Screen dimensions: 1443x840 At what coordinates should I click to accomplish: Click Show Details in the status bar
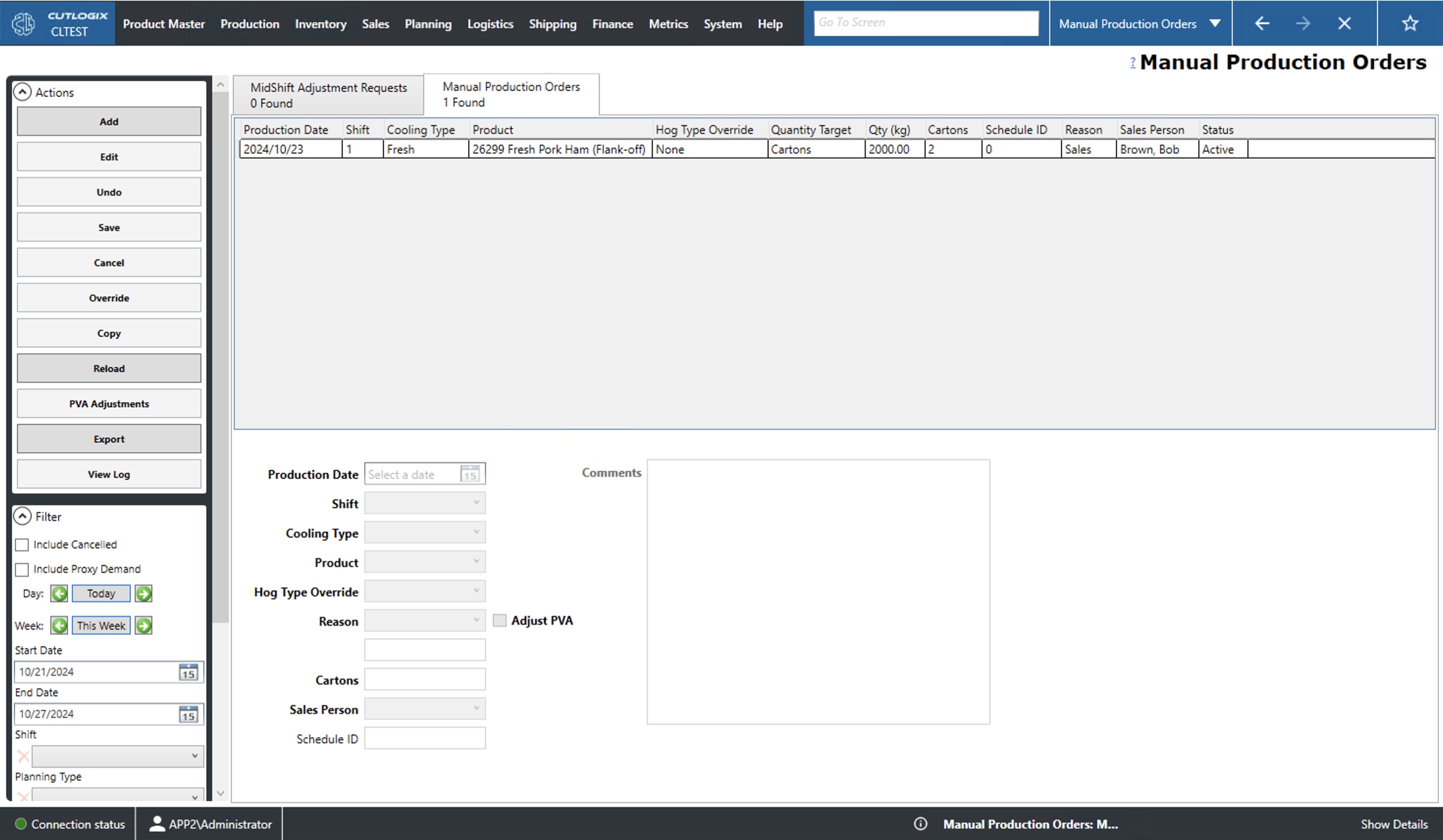click(1394, 824)
